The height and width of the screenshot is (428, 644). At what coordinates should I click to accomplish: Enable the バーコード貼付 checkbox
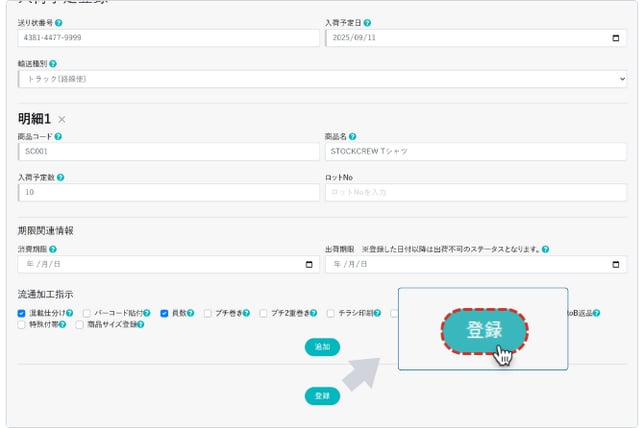tap(86, 313)
